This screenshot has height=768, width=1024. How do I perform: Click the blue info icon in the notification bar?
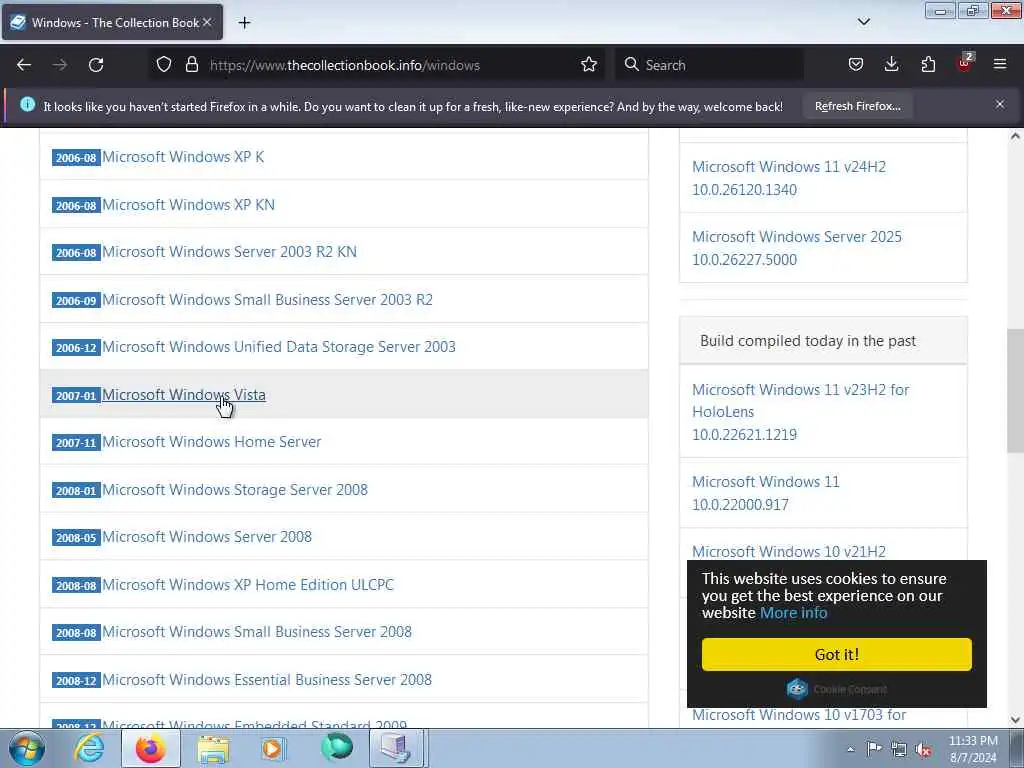point(27,104)
